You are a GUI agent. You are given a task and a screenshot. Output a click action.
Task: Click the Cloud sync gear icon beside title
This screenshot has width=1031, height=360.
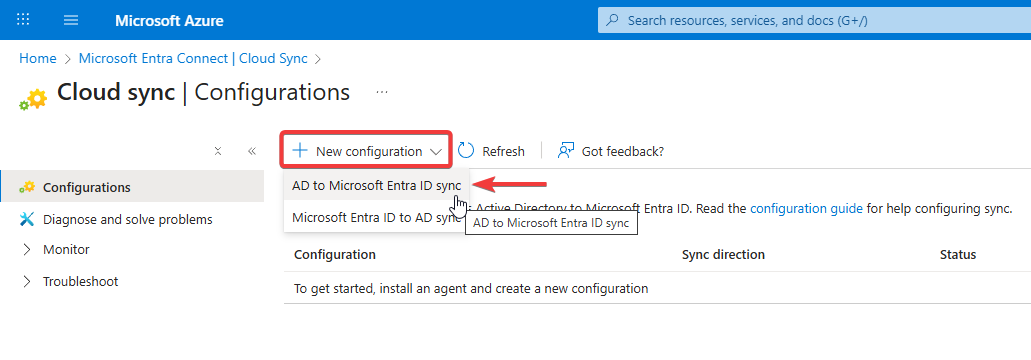point(33,99)
